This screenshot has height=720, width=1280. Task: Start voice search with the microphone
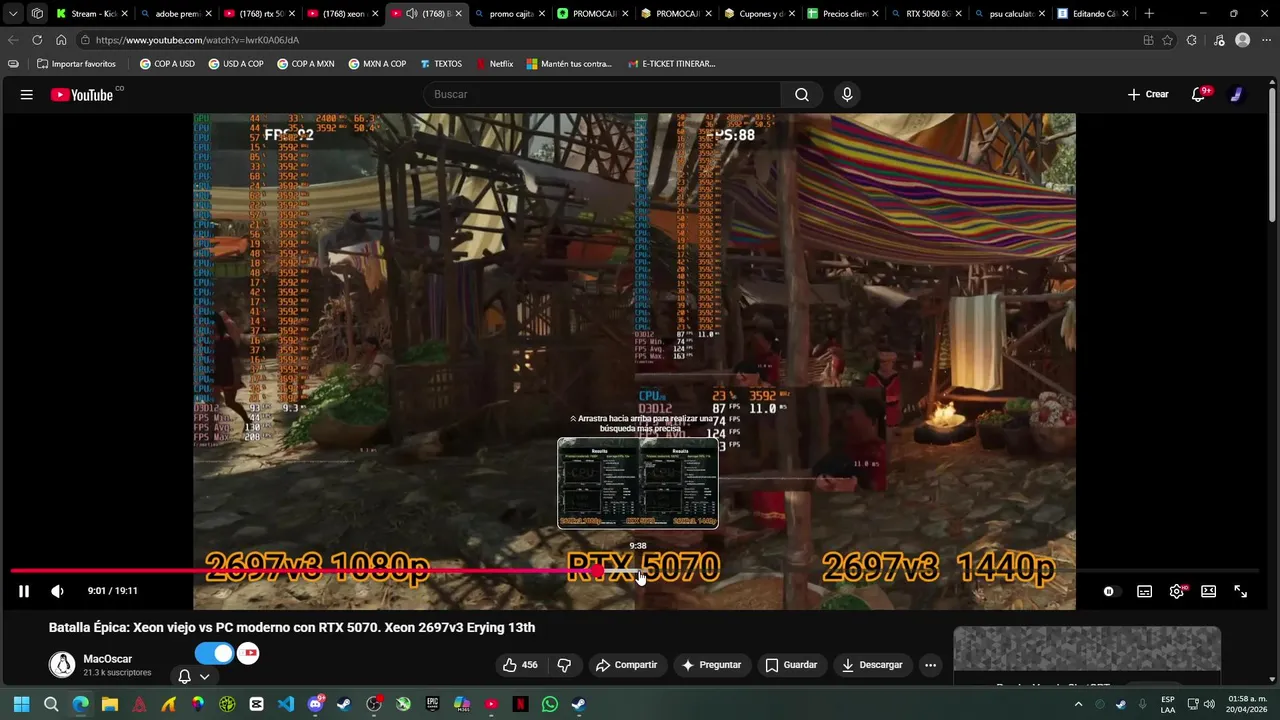847,94
